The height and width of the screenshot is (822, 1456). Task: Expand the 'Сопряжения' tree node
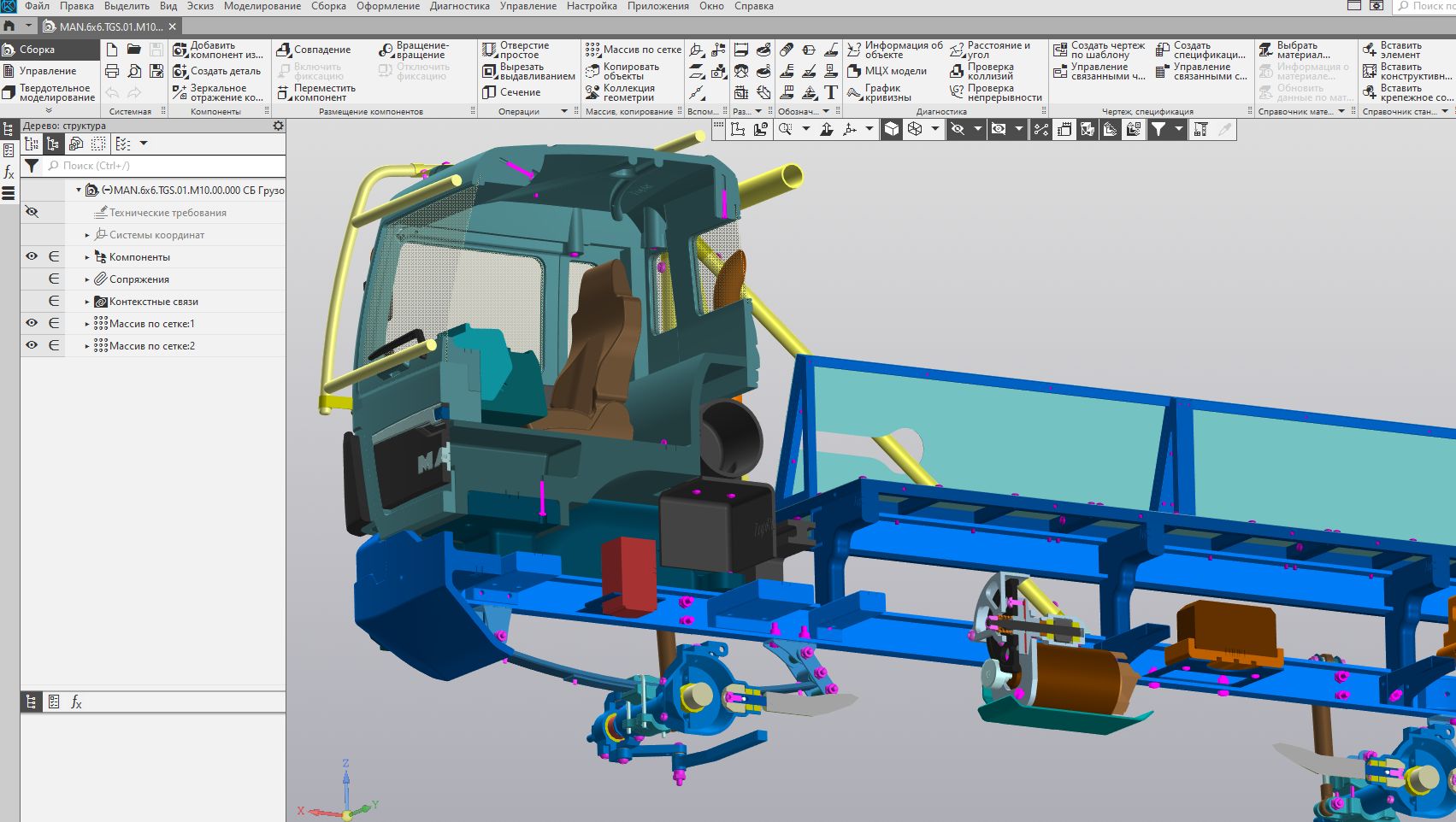87,279
